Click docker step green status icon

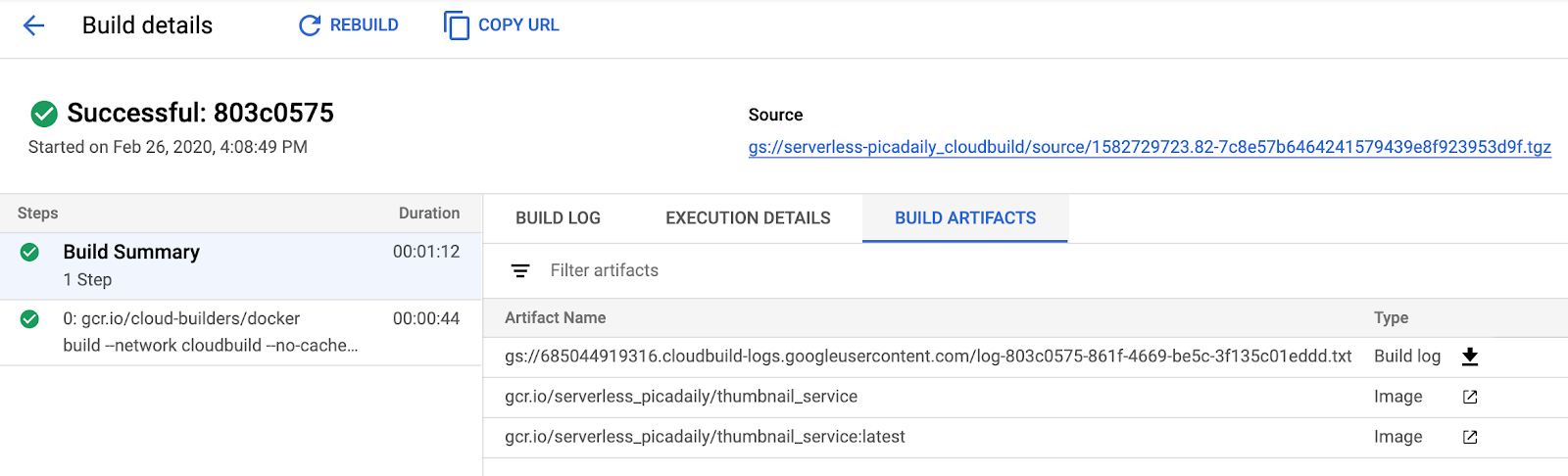(x=29, y=319)
